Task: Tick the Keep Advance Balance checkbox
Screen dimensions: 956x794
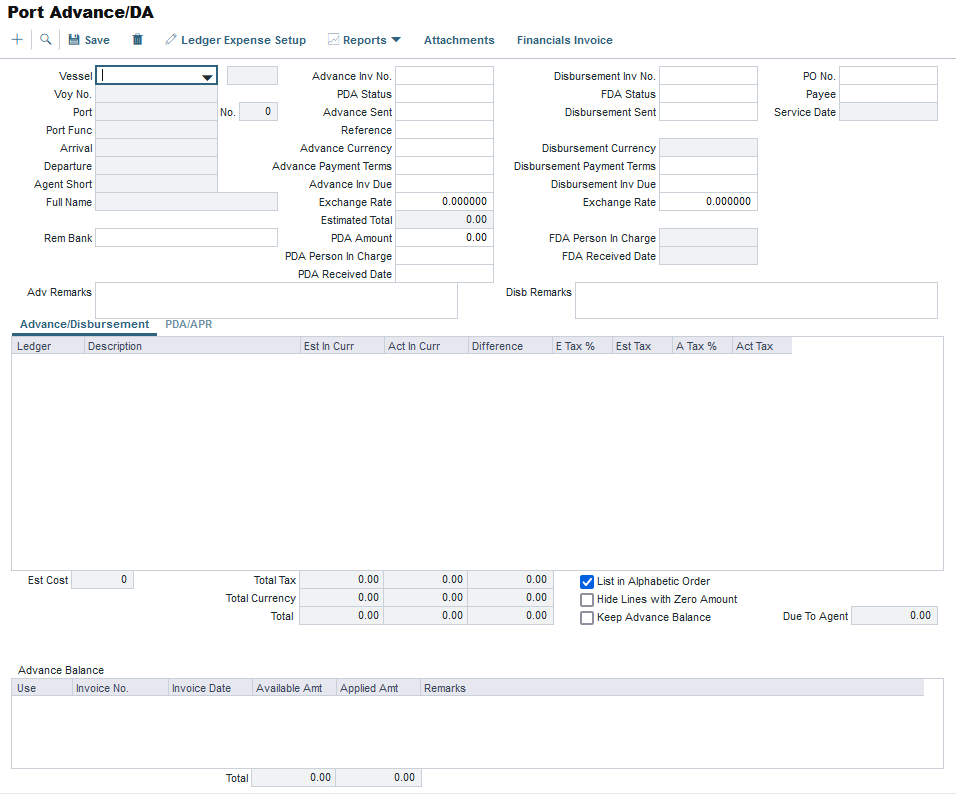Action: (587, 617)
